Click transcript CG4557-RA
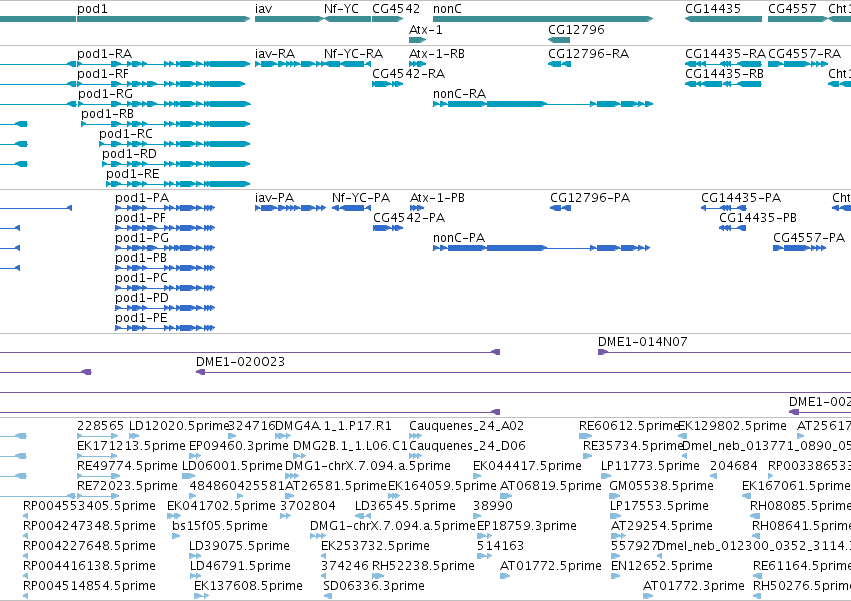 click(804, 54)
